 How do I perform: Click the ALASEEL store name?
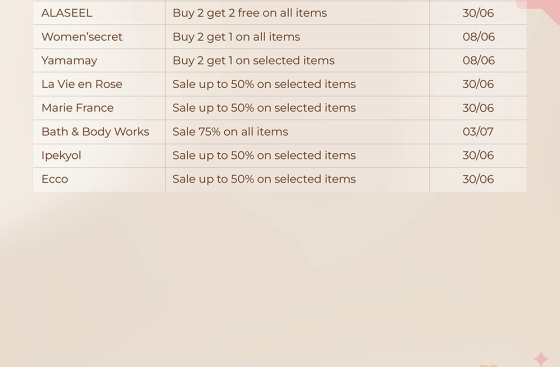(66, 13)
